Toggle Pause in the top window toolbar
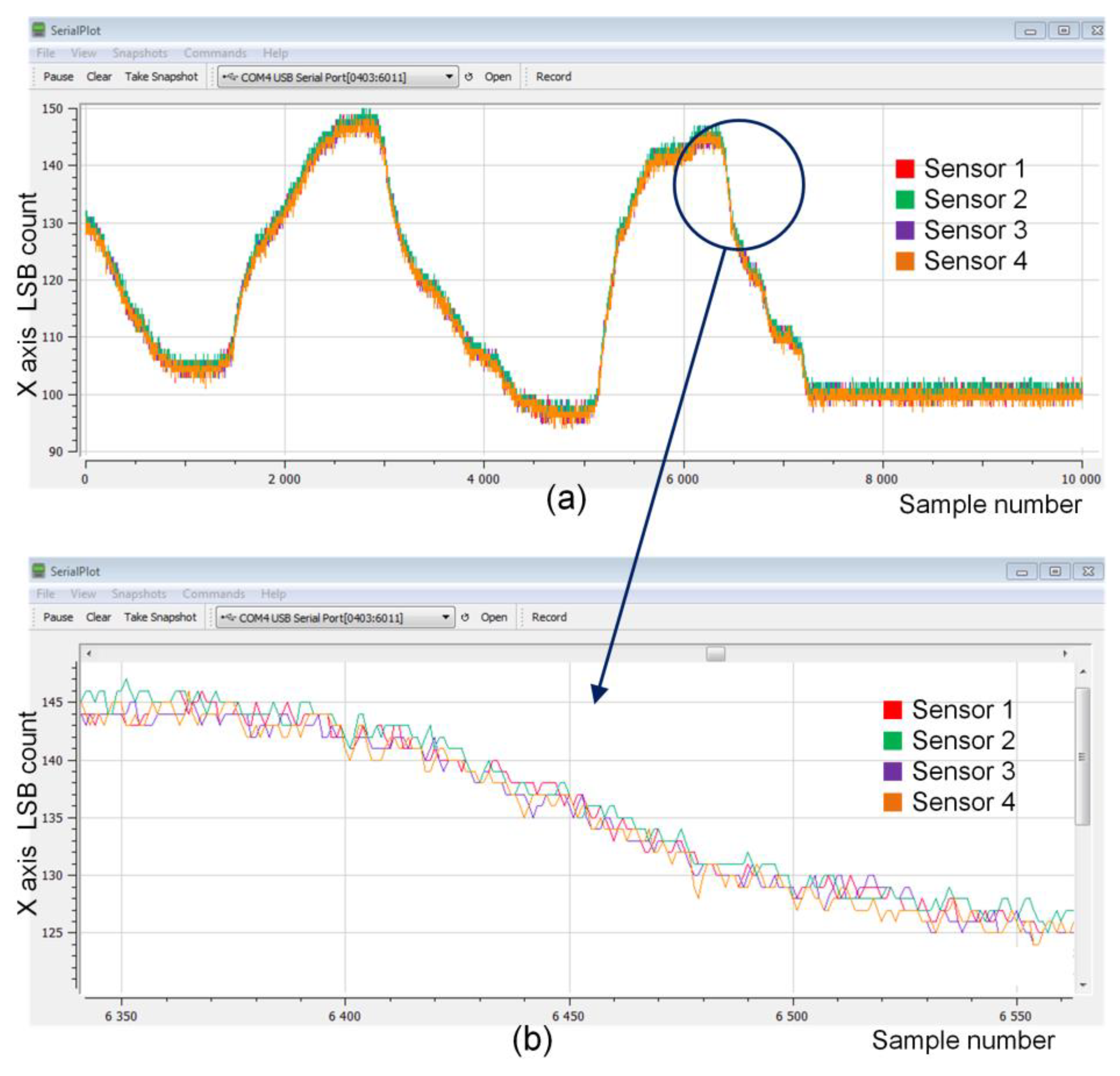The image size is (1120, 1076). (58, 77)
